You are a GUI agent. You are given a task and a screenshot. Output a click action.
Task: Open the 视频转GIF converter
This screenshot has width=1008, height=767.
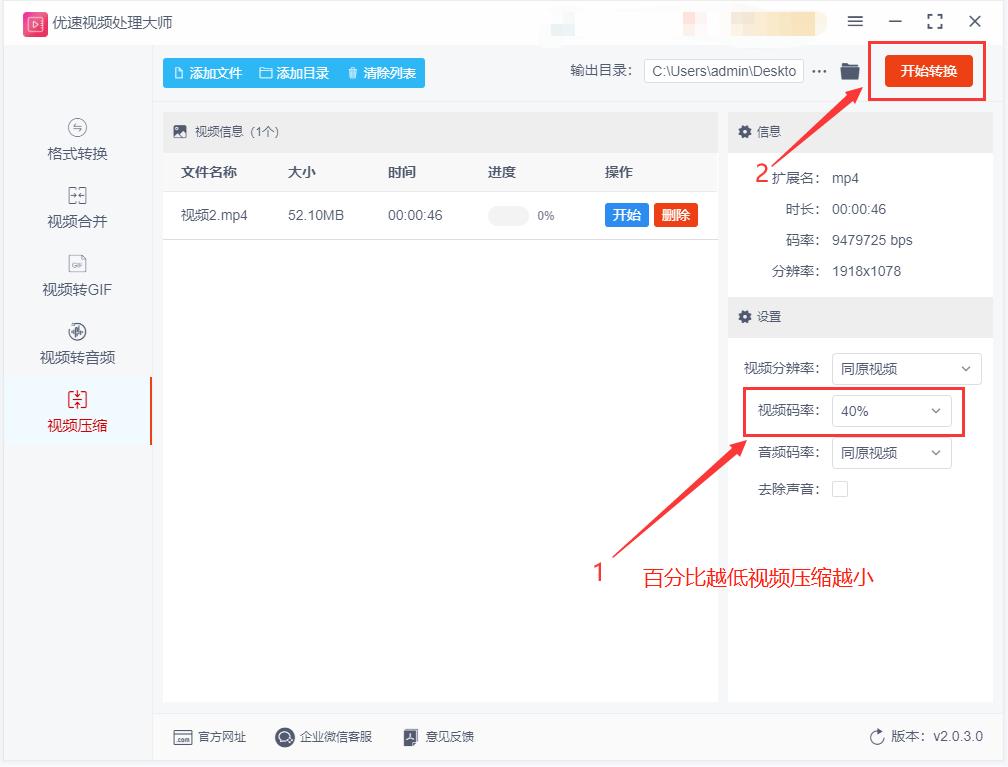[x=75, y=276]
